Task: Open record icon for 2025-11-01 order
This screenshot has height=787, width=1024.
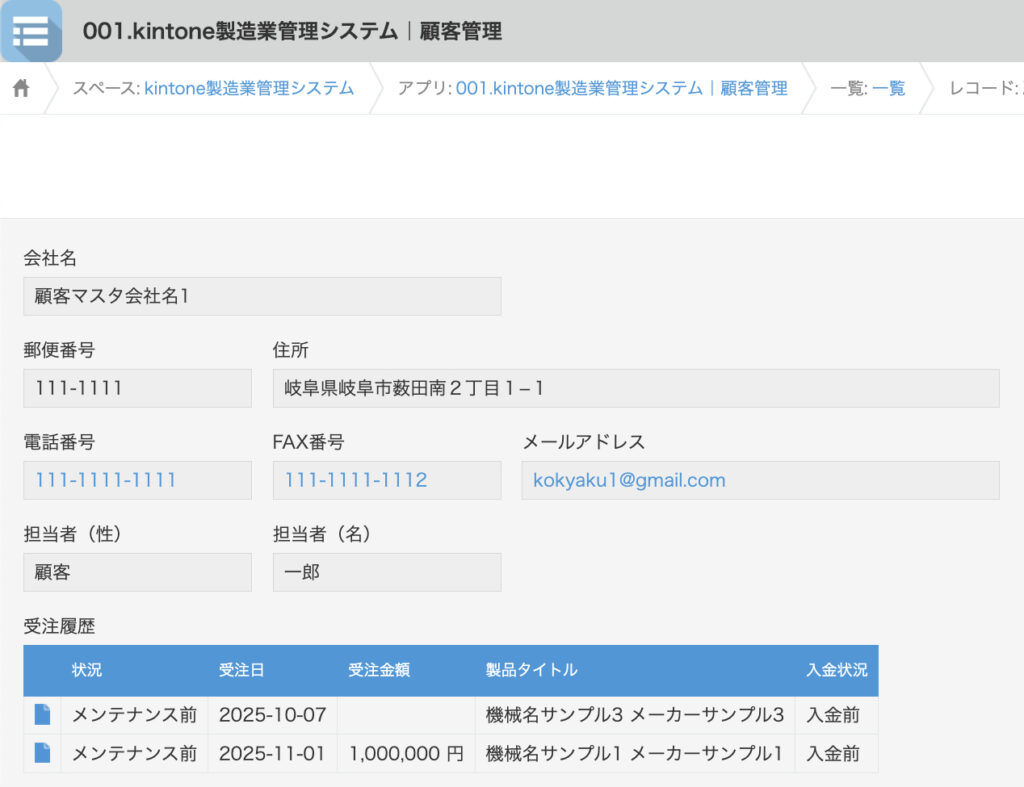Action: click(42, 753)
